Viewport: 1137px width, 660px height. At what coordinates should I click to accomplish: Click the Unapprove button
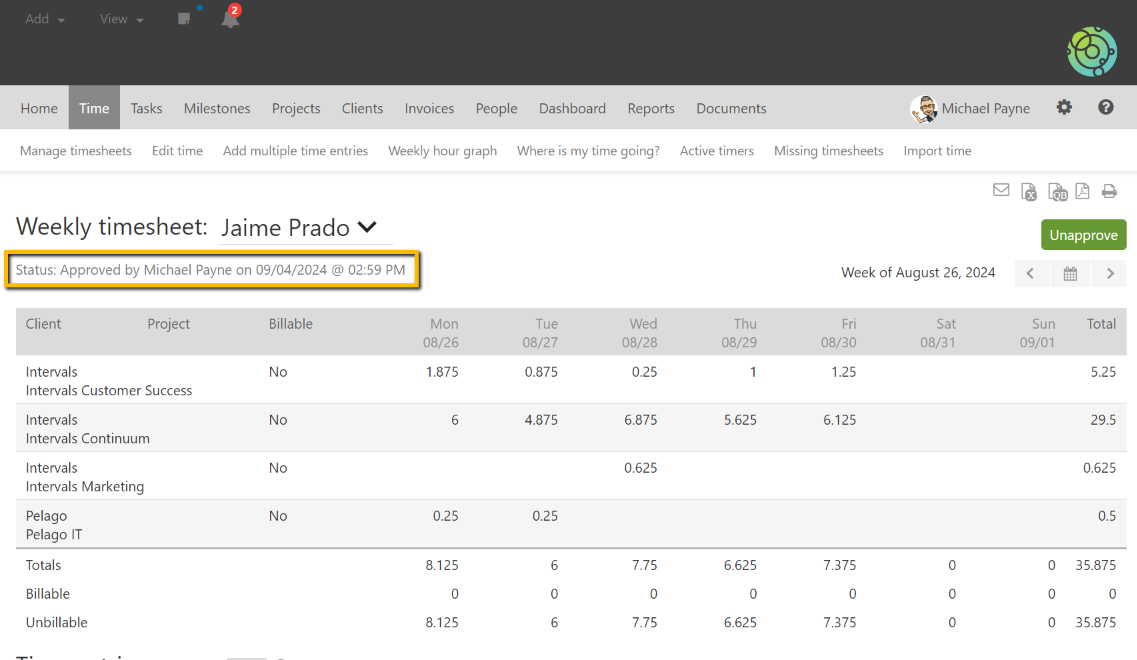pyautogui.click(x=1083, y=235)
